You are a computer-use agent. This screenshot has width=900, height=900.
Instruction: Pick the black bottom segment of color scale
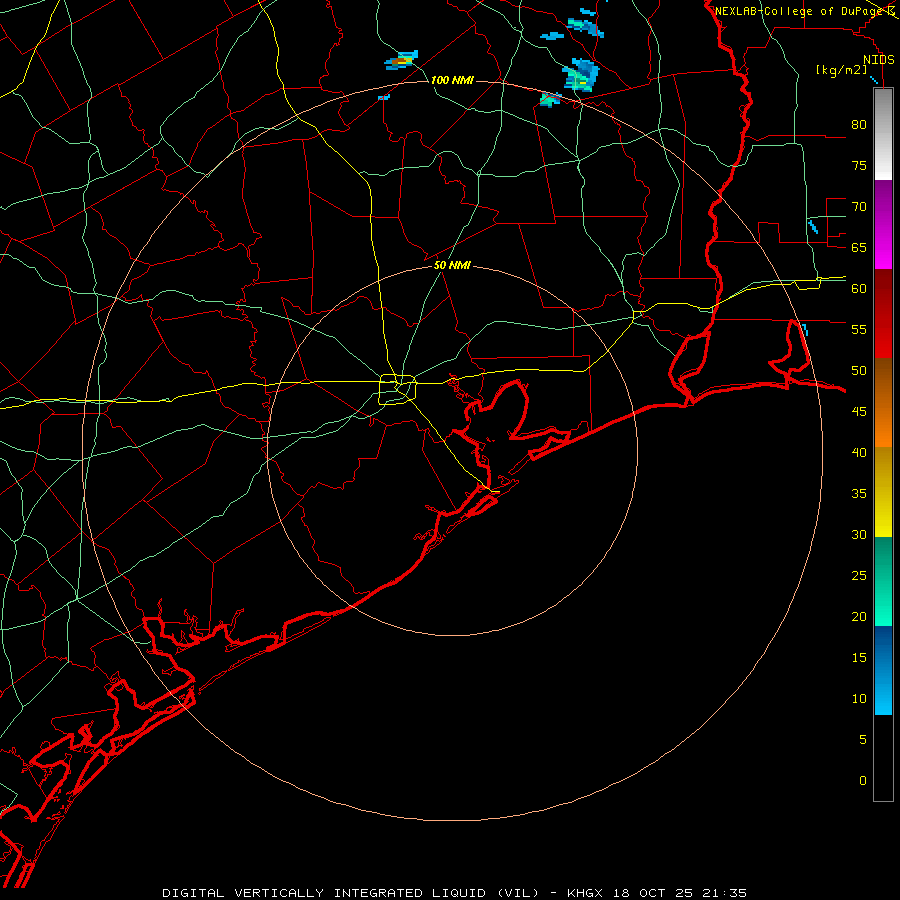click(883, 758)
